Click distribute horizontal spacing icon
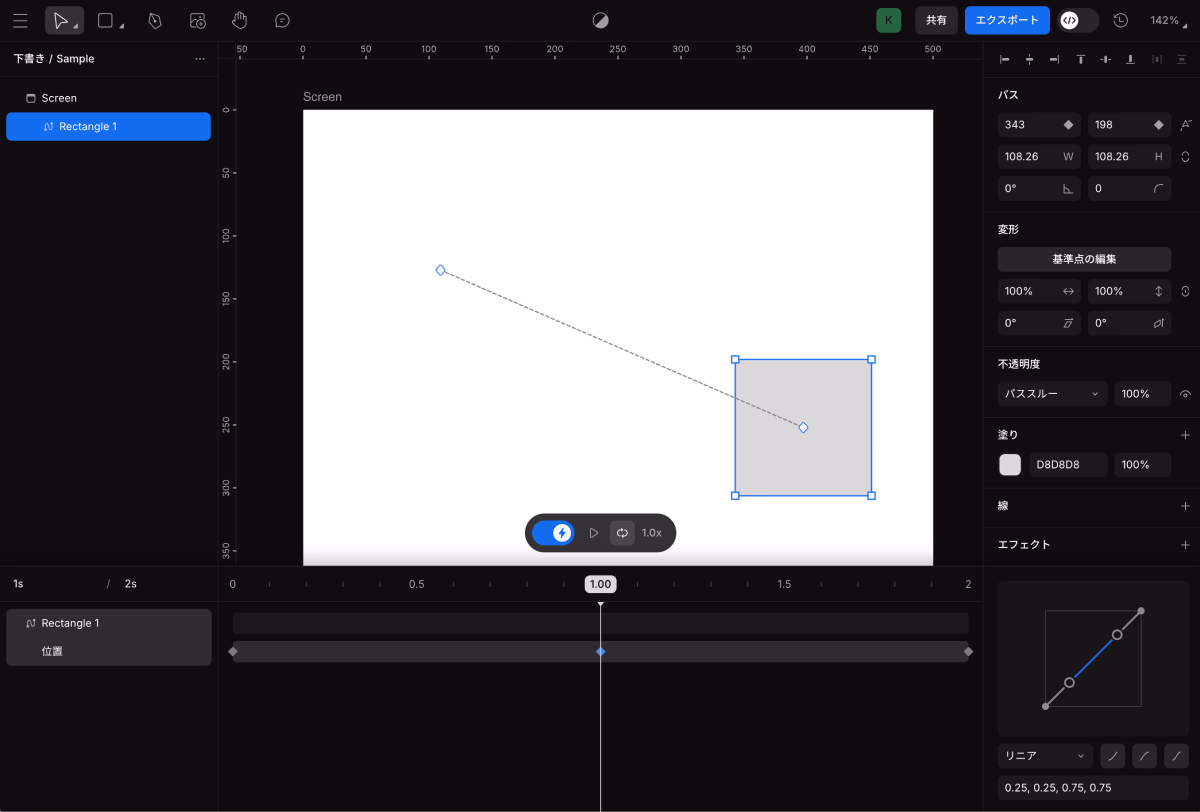The image size is (1200, 812). pos(1157,59)
